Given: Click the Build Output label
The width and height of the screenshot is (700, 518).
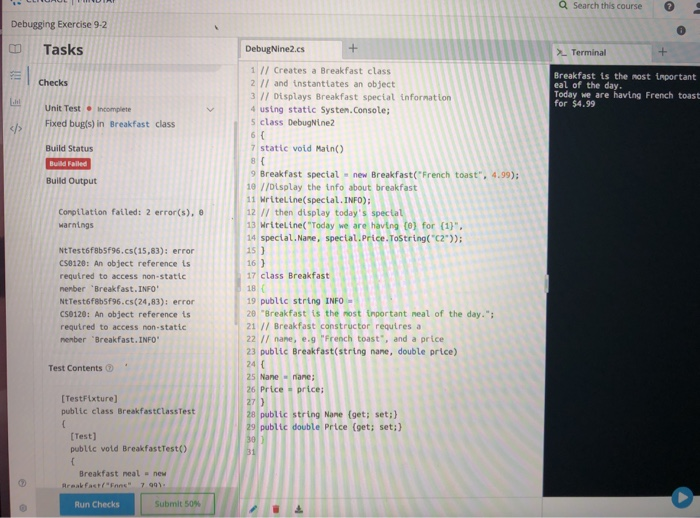Looking at the screenshot, I should (x=71, y=181).
